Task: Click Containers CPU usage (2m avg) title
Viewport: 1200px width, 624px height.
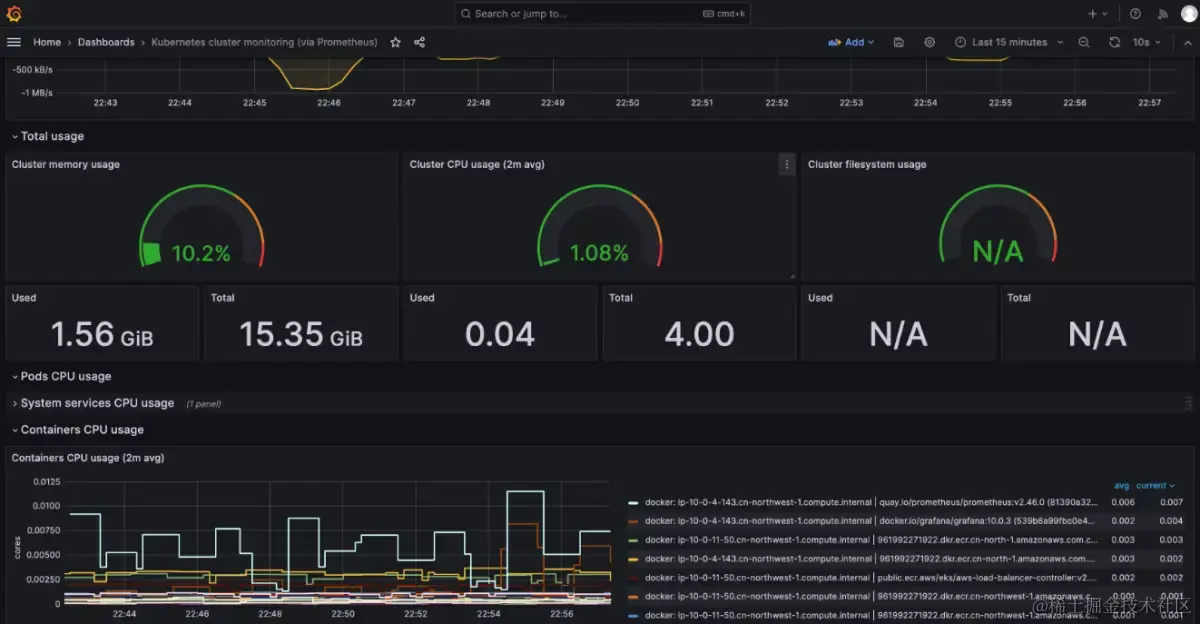Action: coord(88,458)
